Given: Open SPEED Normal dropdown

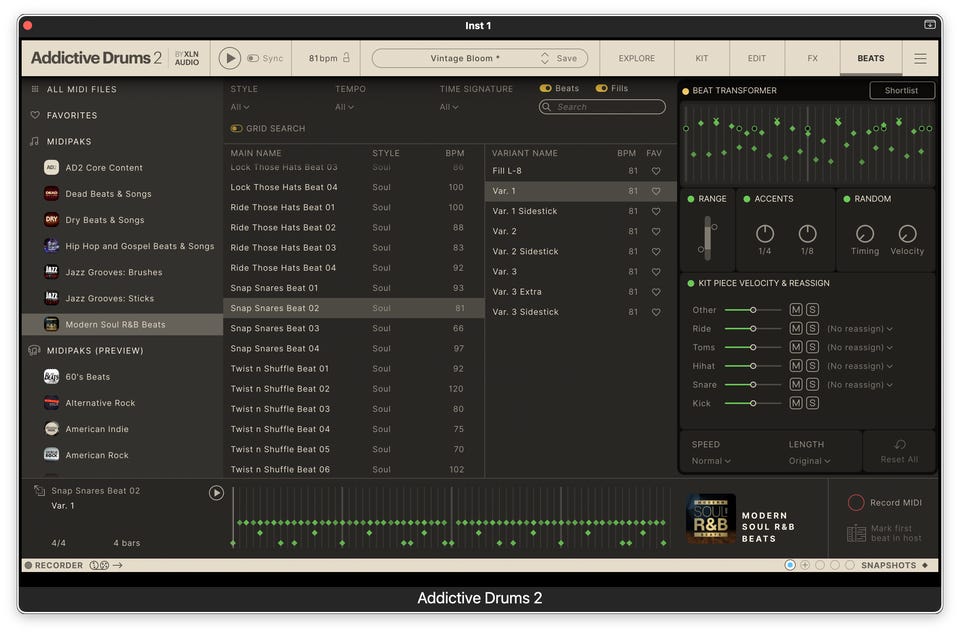Looking at the screenshot, I should (x=711, y=461).
